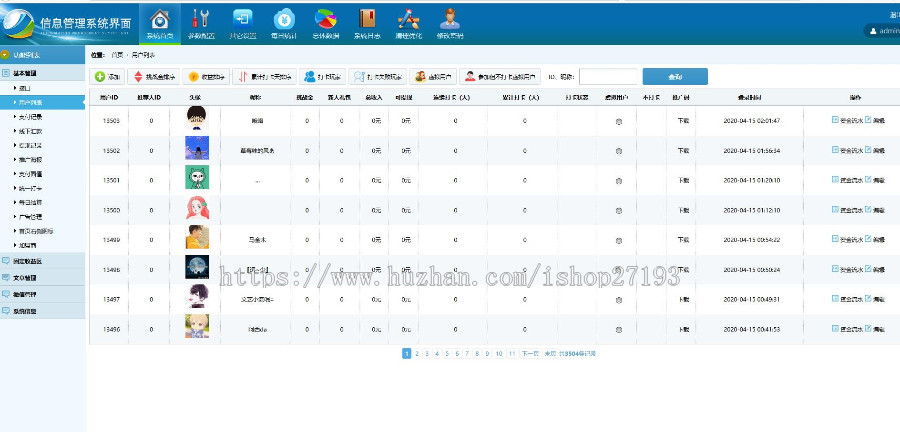This screenshot has height=432, width=900.
Task: Select the highlighted 用户列表 sidebar item
Action: coord(42,102)
